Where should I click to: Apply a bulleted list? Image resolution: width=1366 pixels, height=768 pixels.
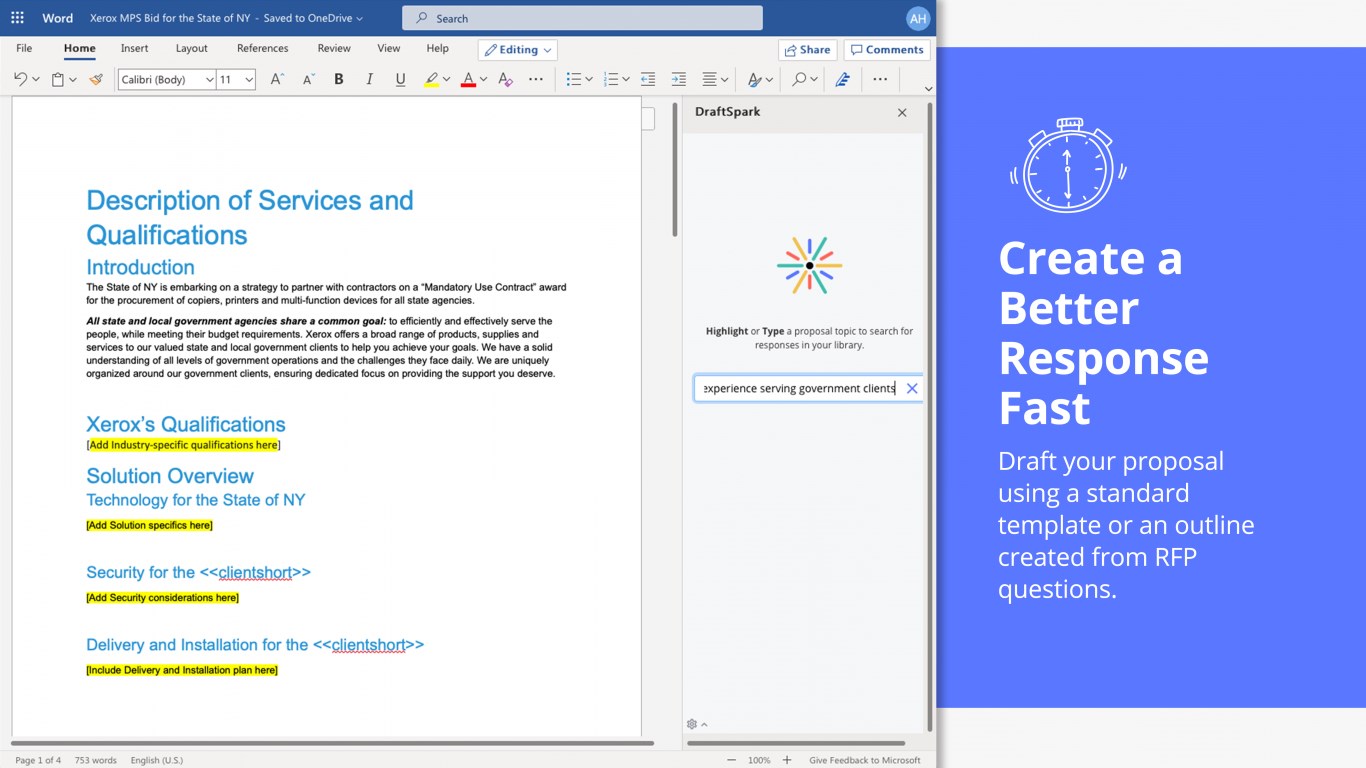point(573,79)
